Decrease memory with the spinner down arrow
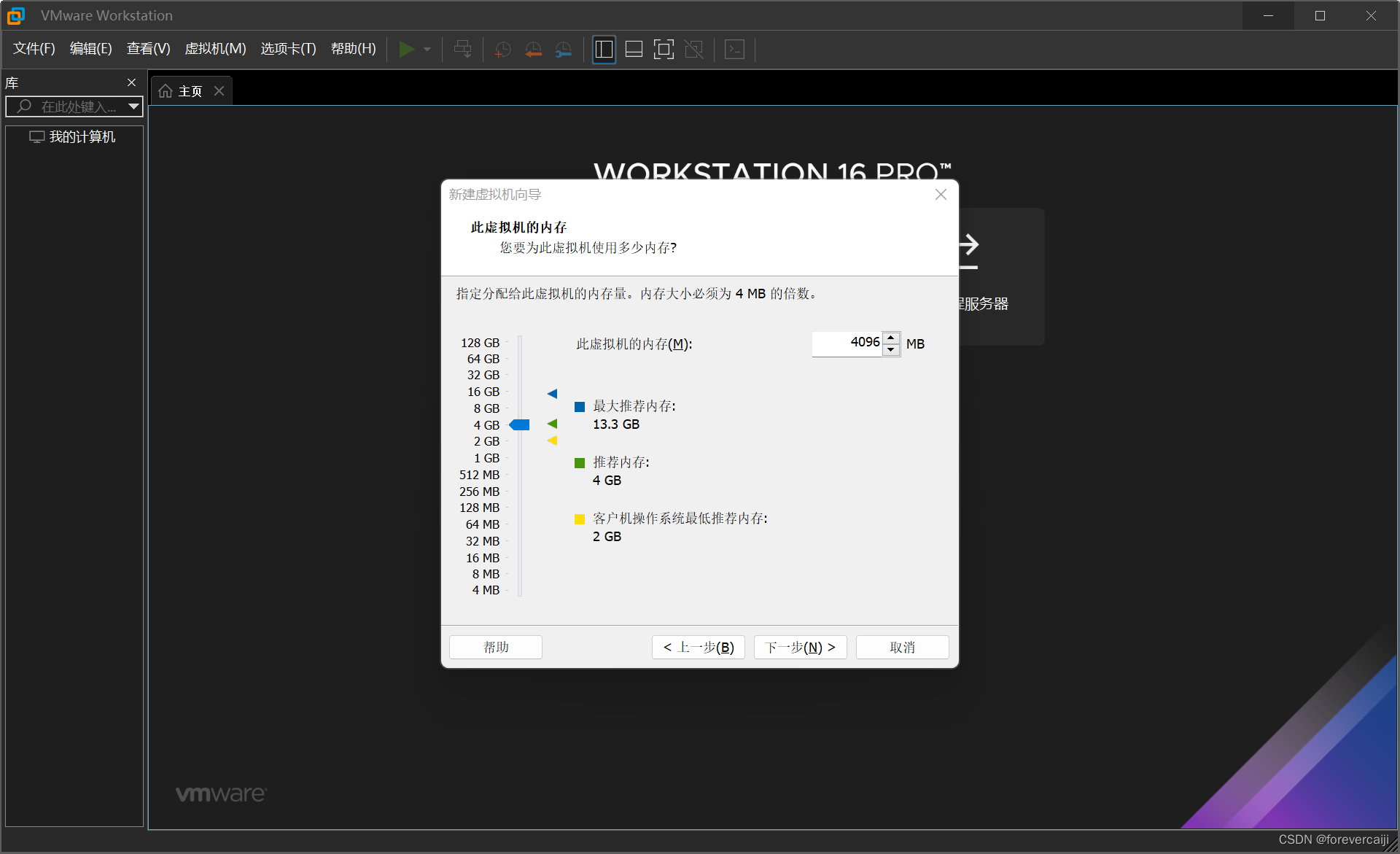The image size is (1400, 854). tap(891, 350)
